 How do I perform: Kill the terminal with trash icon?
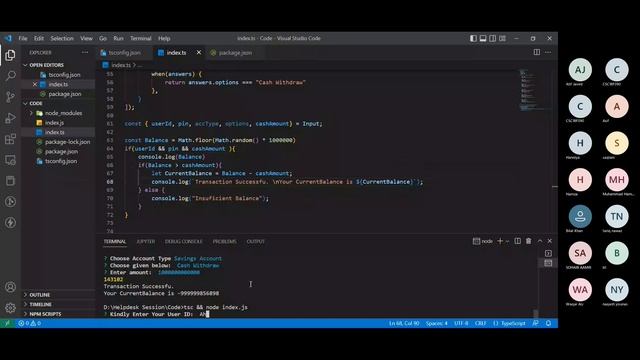(x=529, y=241)
